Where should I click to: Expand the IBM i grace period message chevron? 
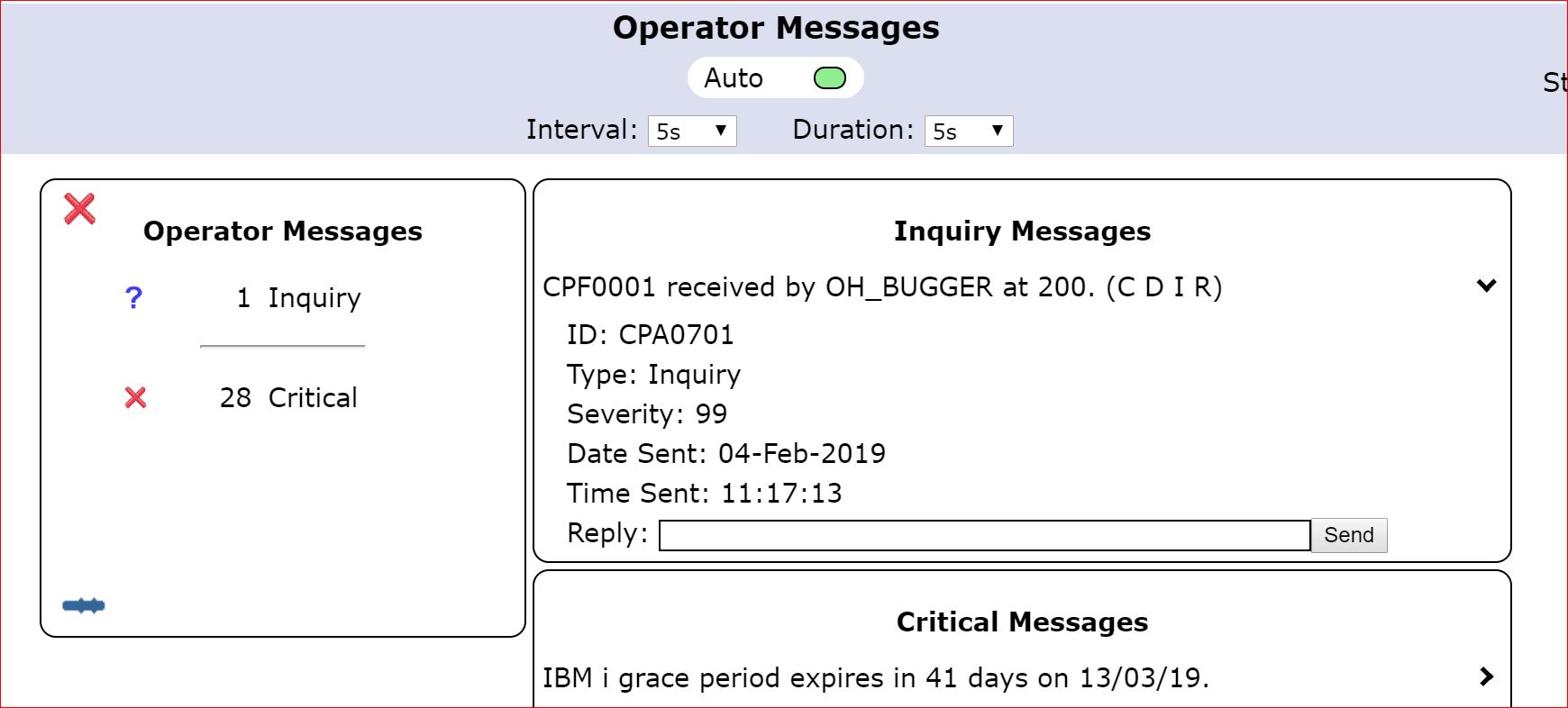[1486, 676]
